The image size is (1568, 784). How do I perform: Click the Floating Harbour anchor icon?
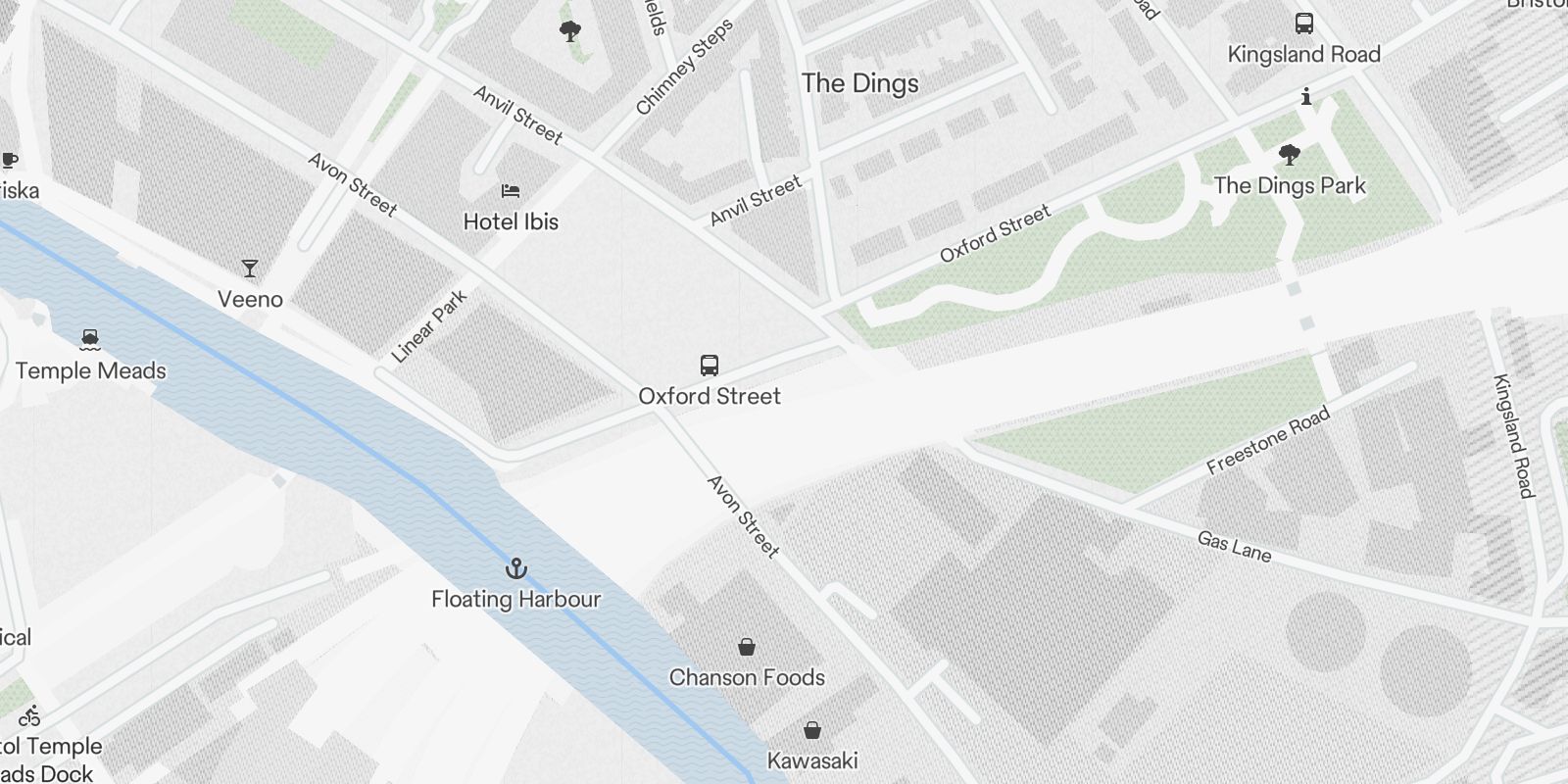point(515,568)
